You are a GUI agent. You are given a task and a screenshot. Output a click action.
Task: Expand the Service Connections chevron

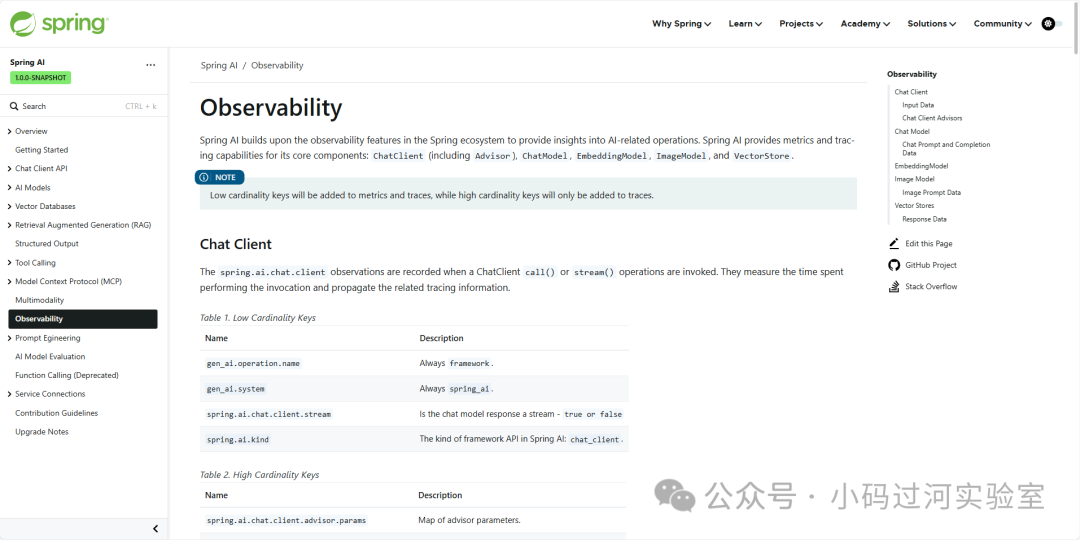pos(10,394)
